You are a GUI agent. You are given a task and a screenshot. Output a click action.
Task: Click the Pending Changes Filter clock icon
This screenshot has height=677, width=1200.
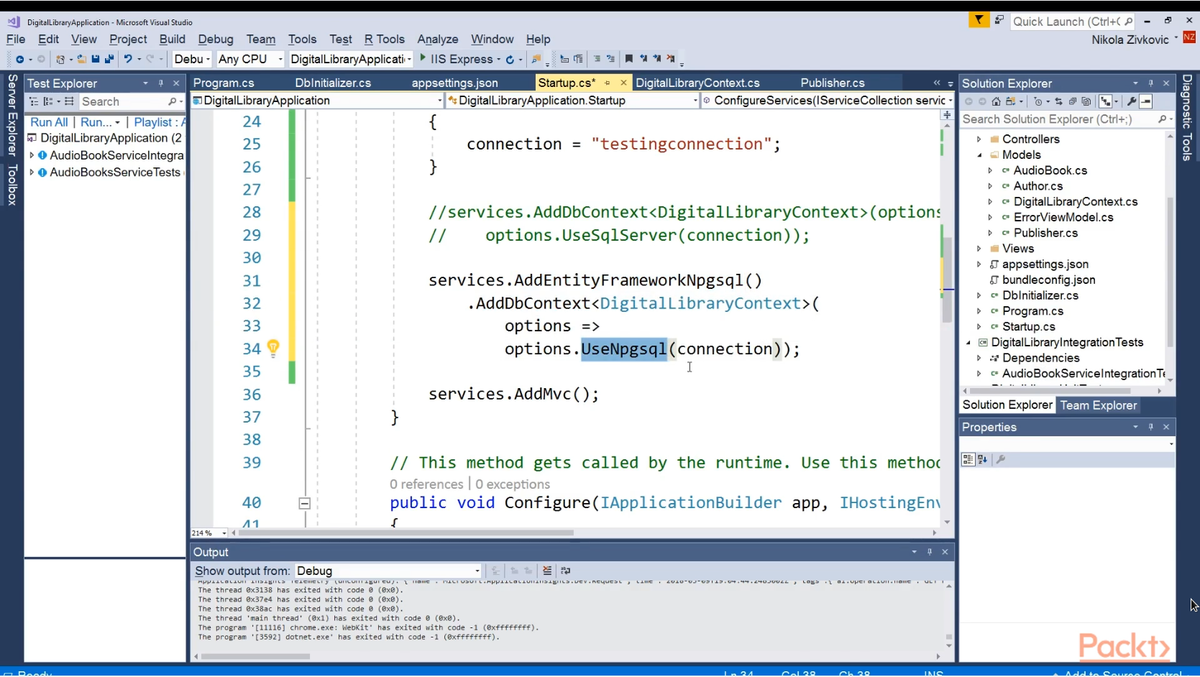[x=1039, y=101]
